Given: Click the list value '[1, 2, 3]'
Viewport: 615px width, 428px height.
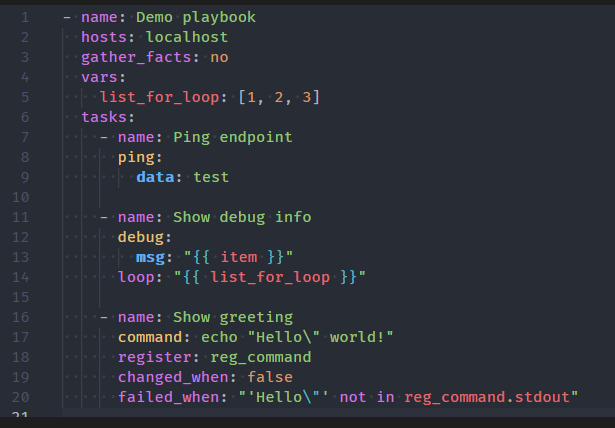Looking at the screenshot, I should (x=279, y=97).
